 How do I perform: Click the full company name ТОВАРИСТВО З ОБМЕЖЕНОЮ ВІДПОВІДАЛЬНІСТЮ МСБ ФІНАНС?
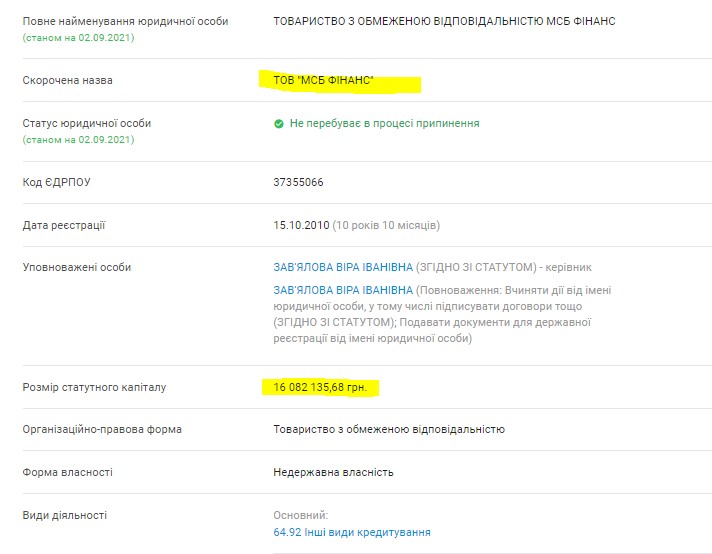444,21
